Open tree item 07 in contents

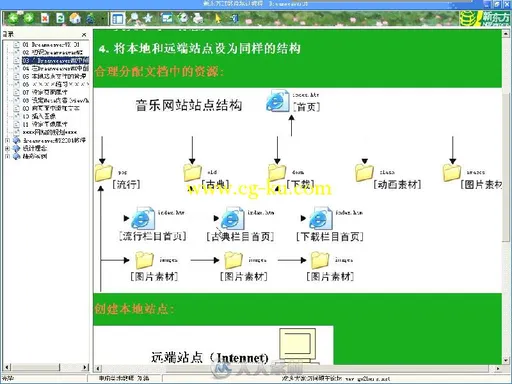[45, 92]
